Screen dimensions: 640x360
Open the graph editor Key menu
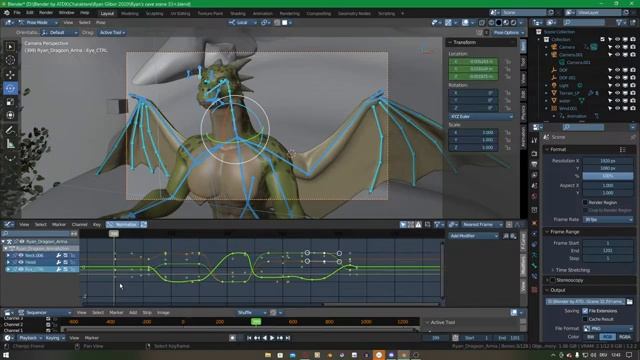tap(97, 224)
